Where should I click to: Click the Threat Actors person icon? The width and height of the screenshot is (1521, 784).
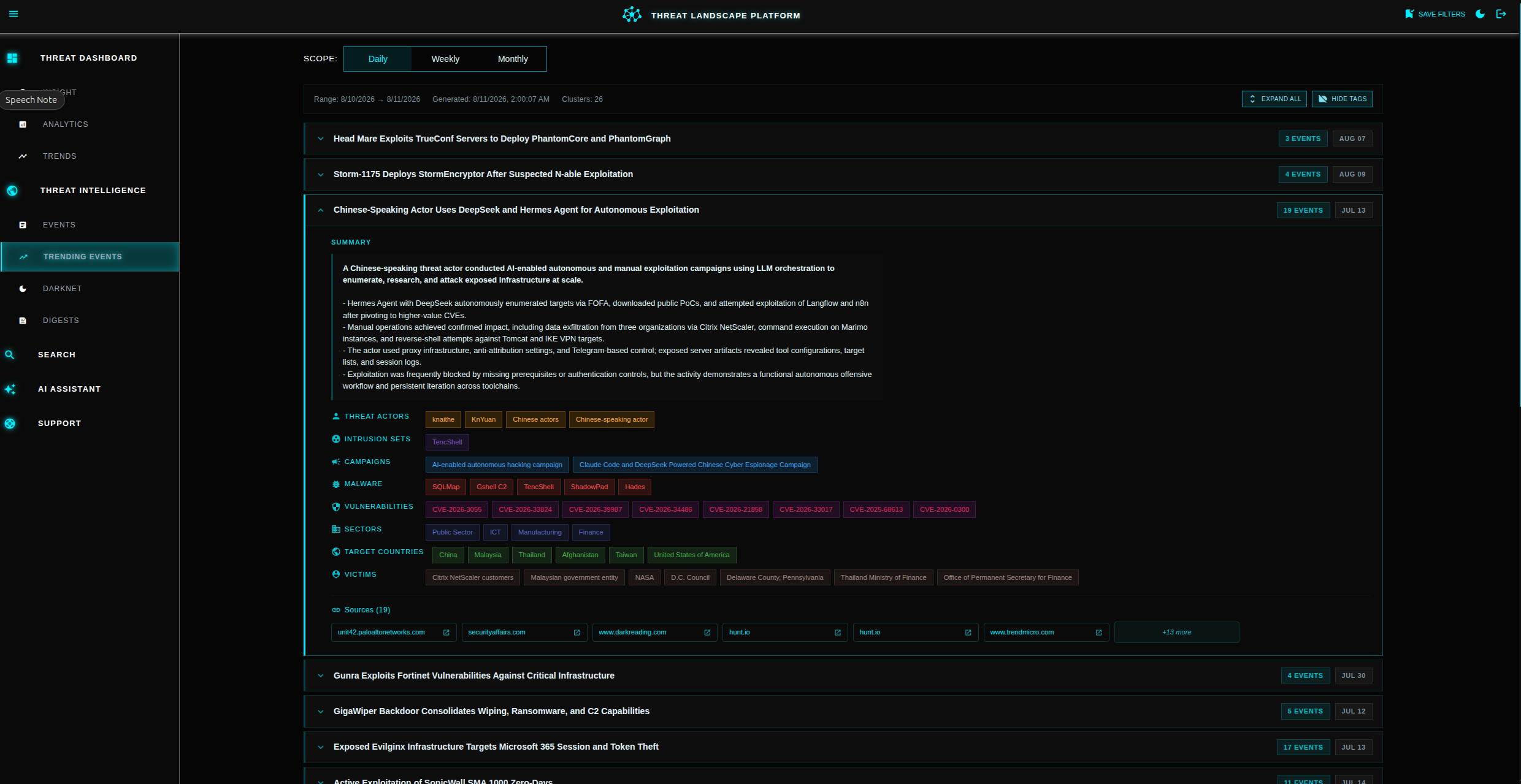tap(336, 416)
